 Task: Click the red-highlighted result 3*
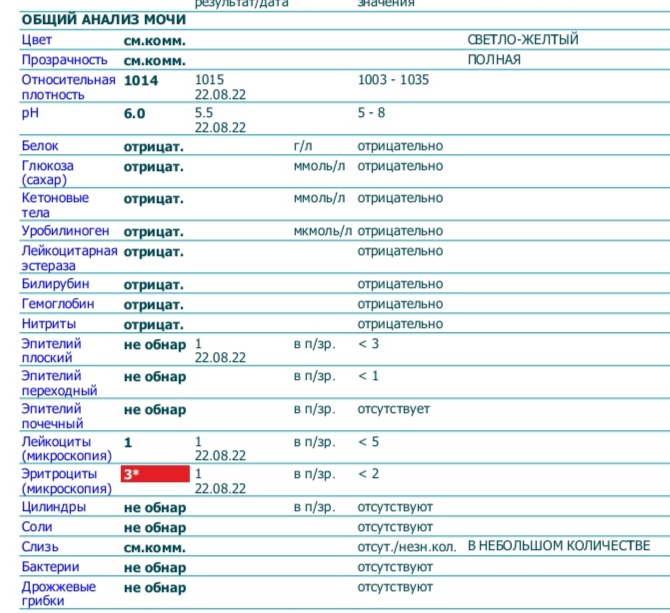pos(155,474)
